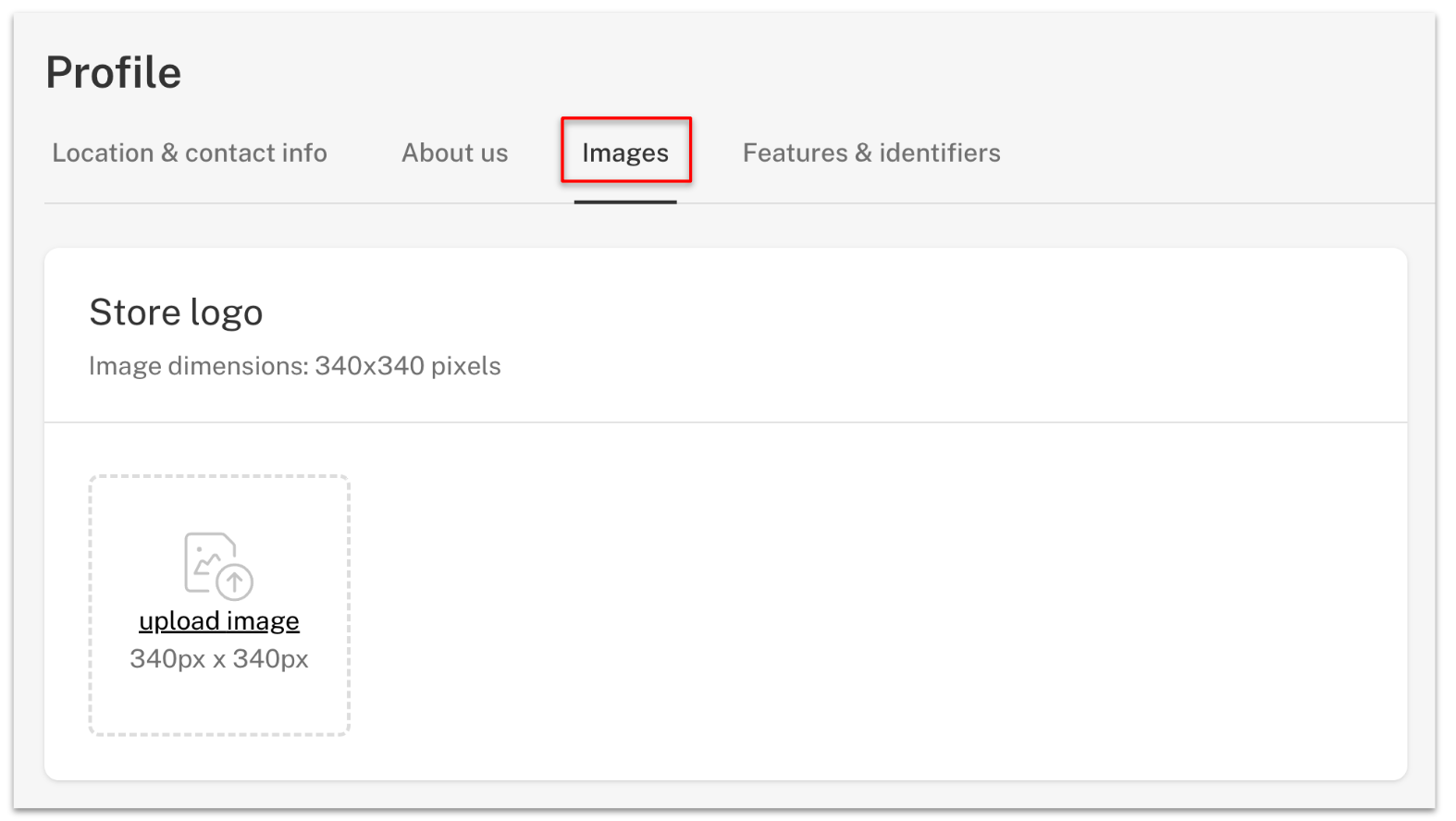Open the Location & contact info tab
This screenshot has width=1456, height=821.
tap(190, 153)
